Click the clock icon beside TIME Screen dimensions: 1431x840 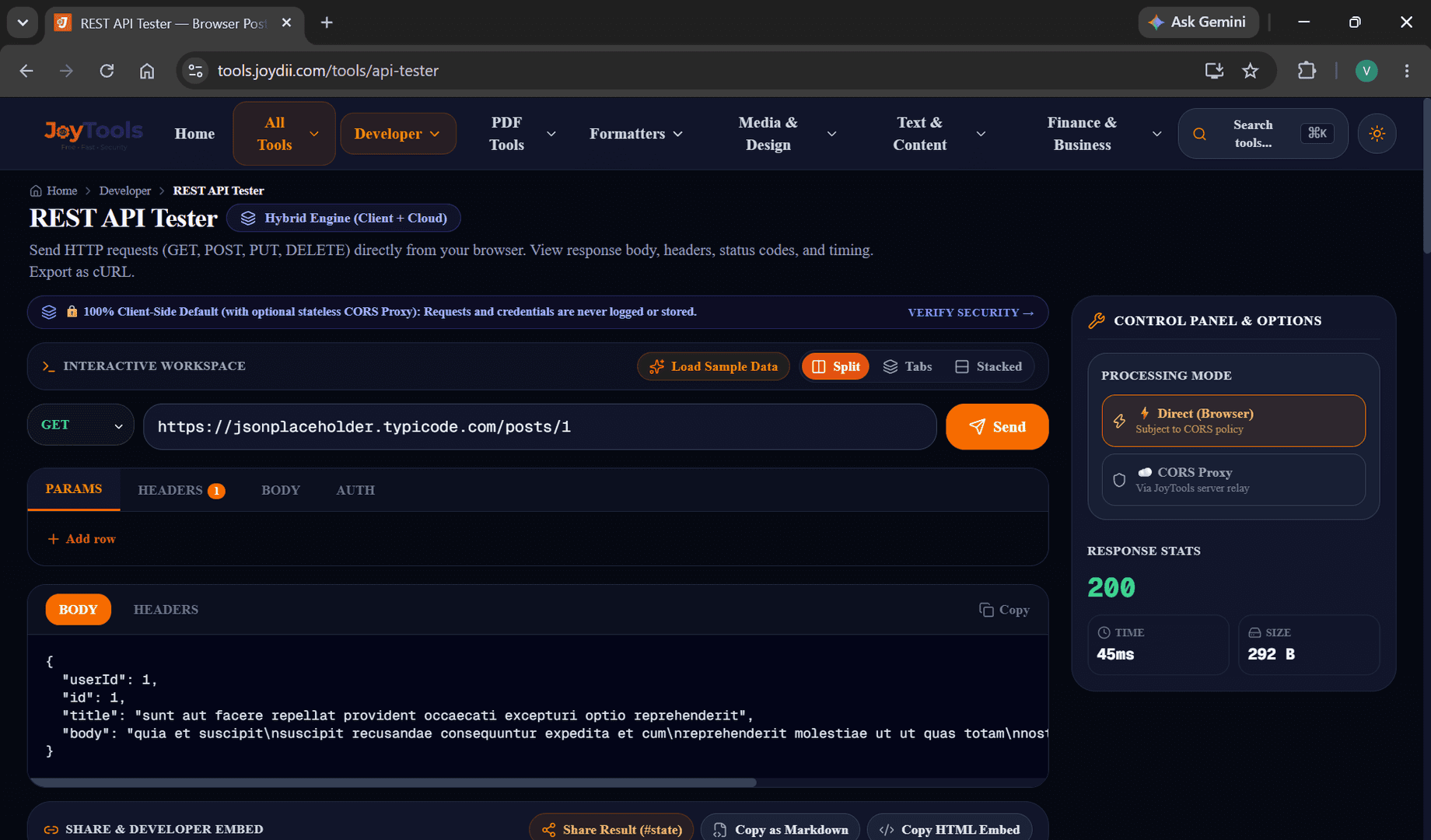coord(1104,632)
